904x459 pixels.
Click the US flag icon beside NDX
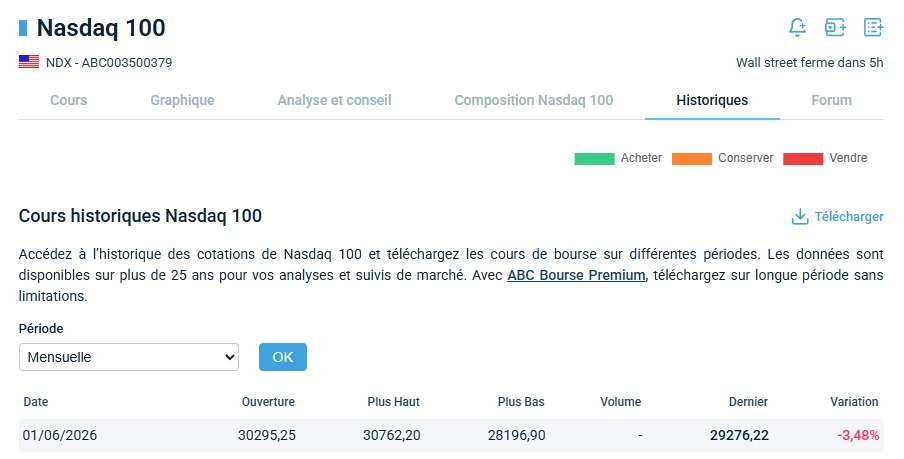coord(29,62)
